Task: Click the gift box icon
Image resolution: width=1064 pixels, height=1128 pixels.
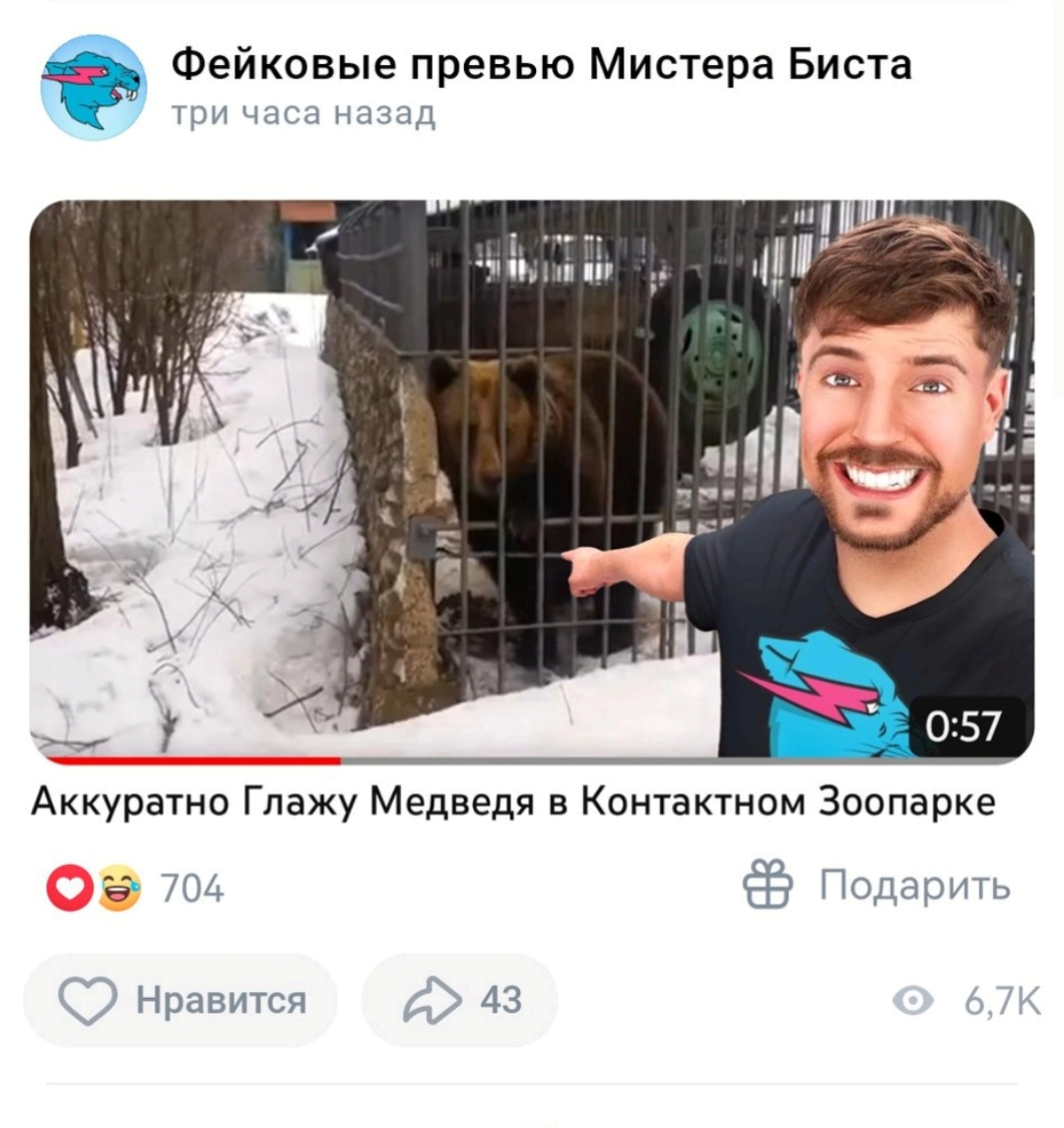Action: point(767,884)
